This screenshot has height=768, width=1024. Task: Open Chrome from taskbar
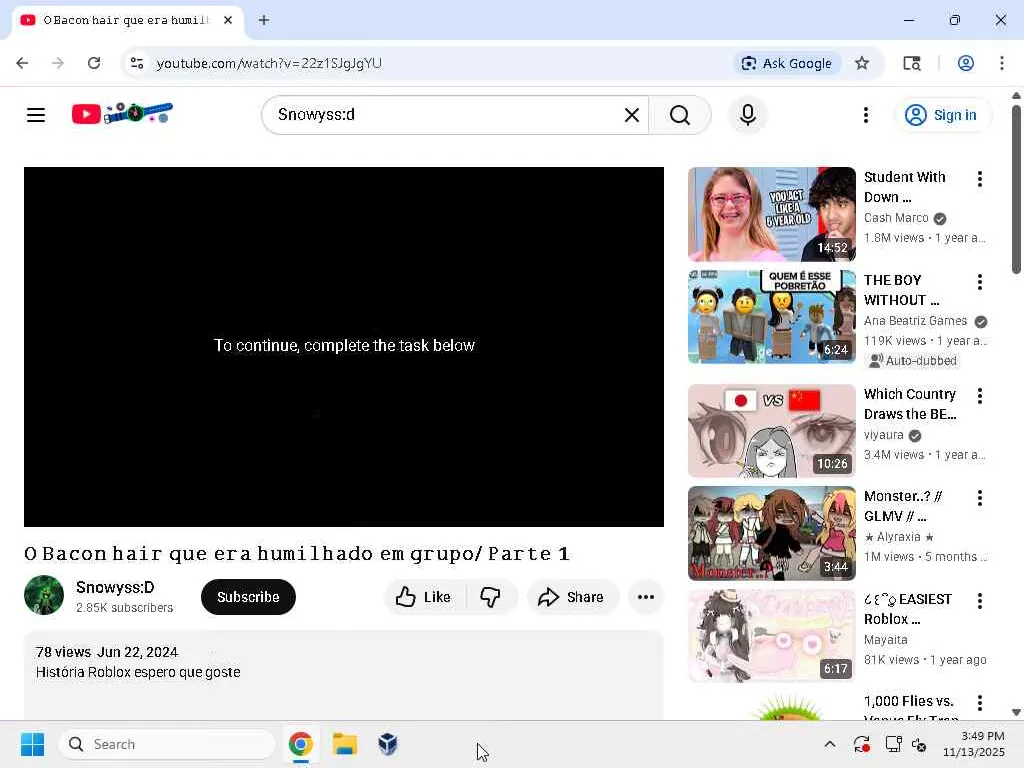[300, 744]
